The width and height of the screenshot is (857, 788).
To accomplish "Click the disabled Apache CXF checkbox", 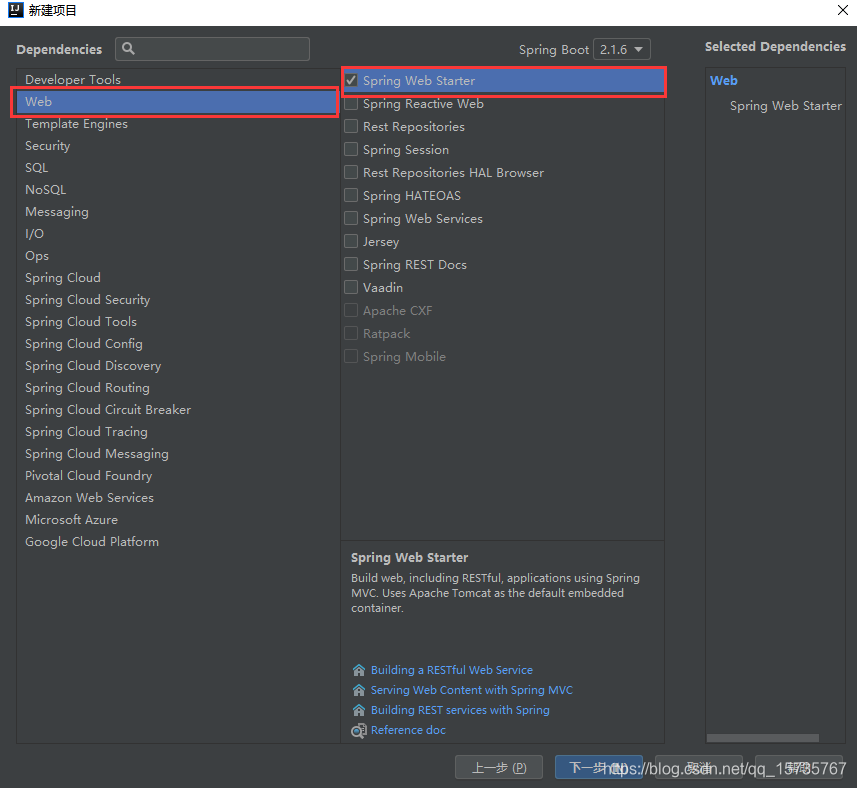I will pos(351,310).
